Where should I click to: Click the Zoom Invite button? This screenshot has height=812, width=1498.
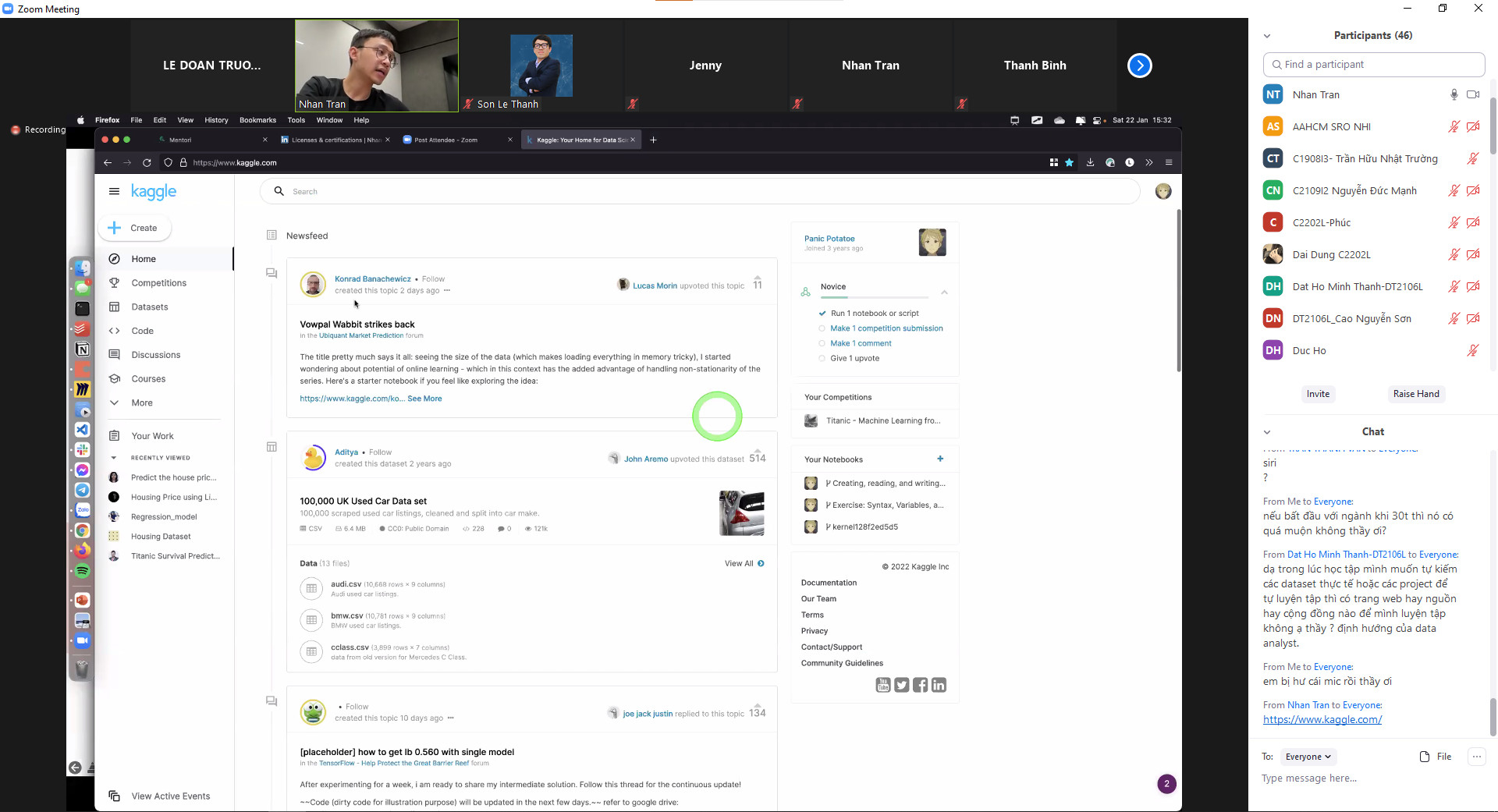coord(1318,394)
